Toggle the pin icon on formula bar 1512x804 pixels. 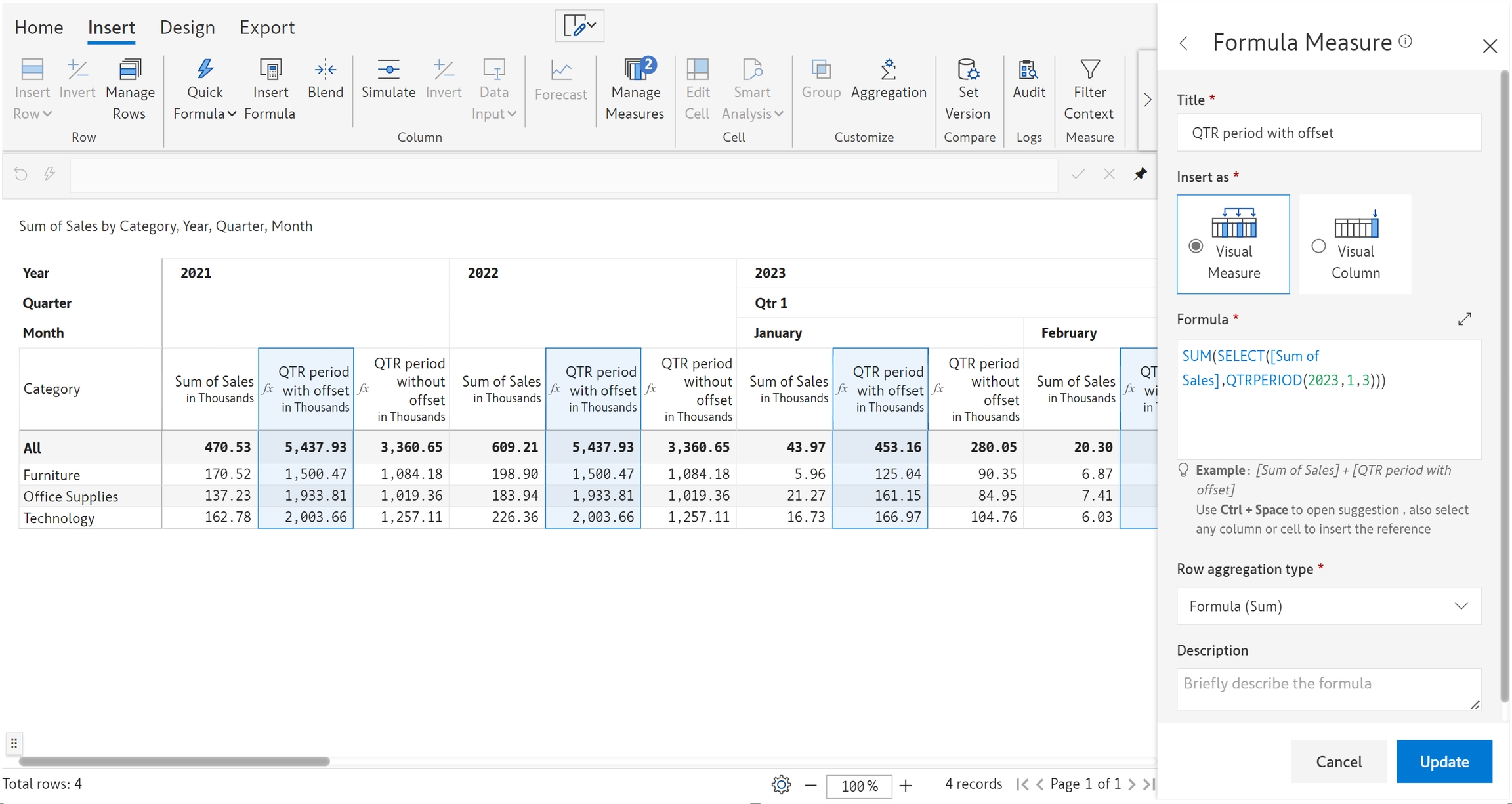tap(1140, 174)
